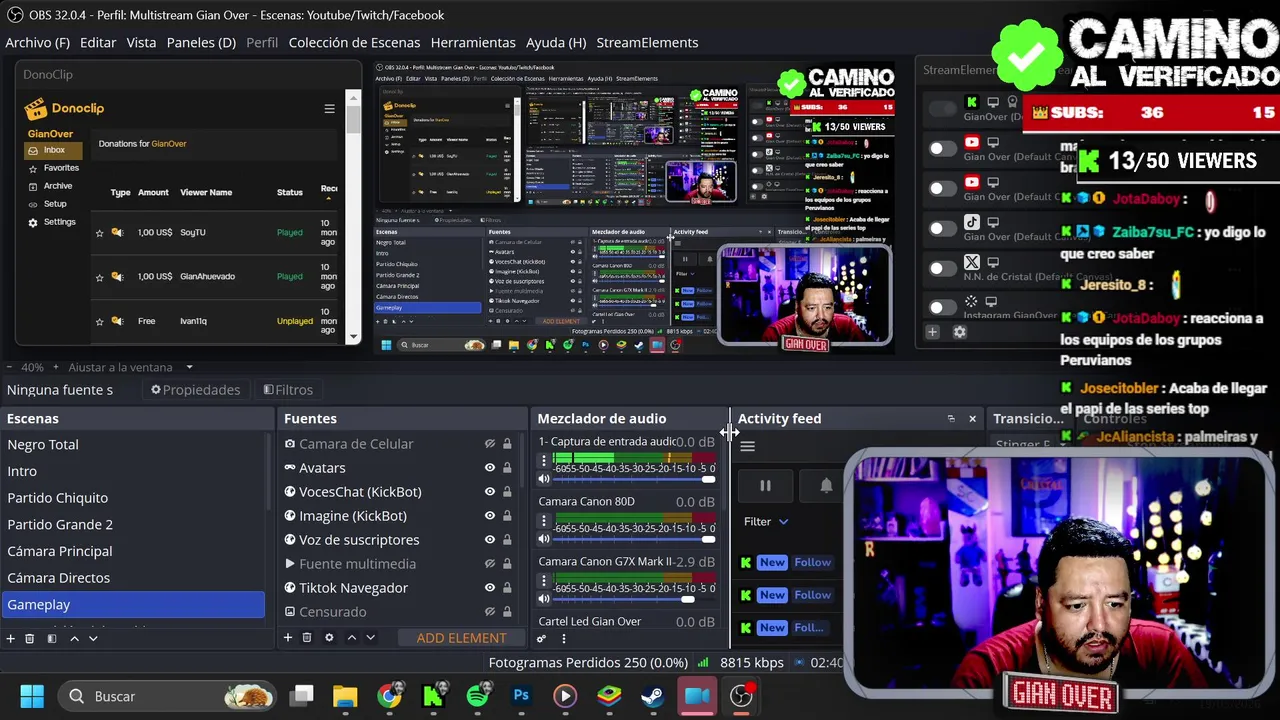This screenshot has width=1280, height=720.
Task: Open source properties gear in Fuentes toolbar
Action: [329, 637]
